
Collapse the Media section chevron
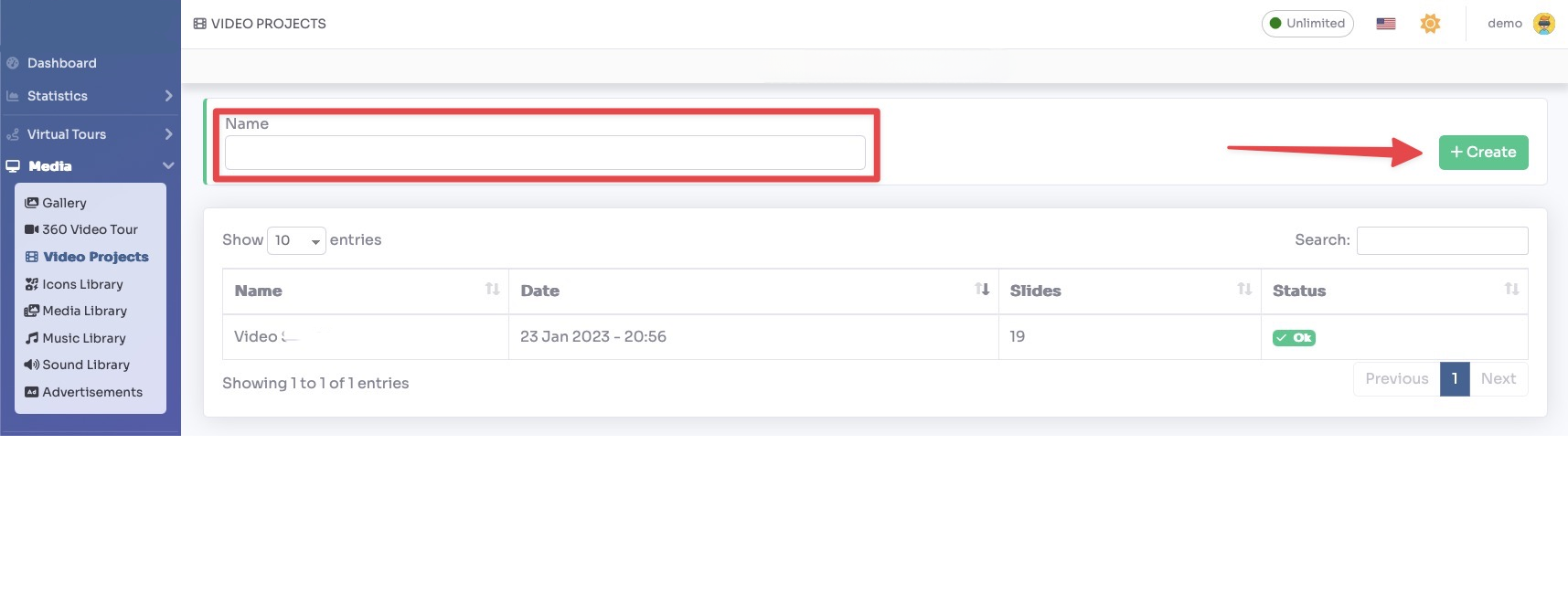(168, 166)
